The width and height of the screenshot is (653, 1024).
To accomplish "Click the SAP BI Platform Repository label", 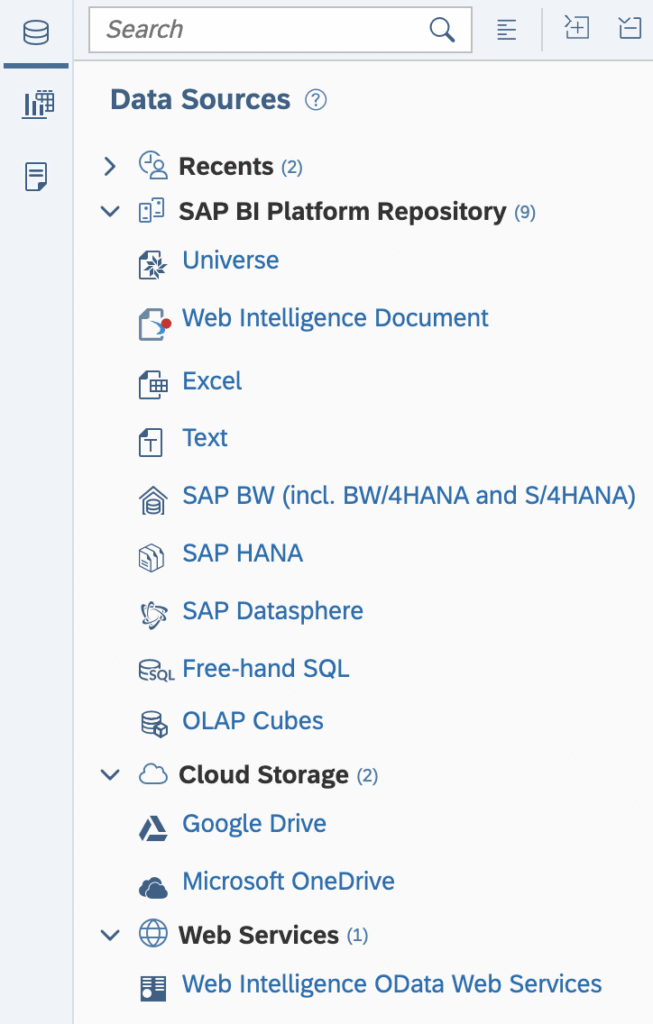I will [342, 212].
